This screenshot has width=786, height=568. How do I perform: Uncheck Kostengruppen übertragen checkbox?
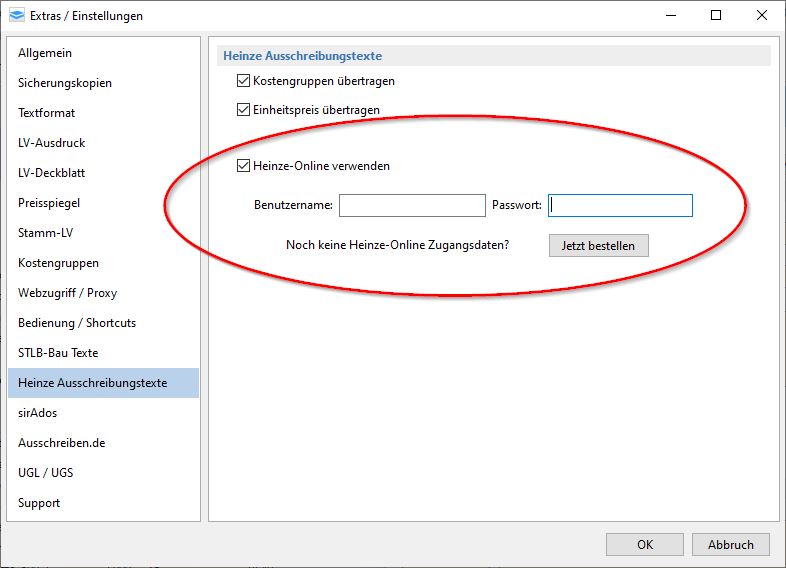(243, 81)
